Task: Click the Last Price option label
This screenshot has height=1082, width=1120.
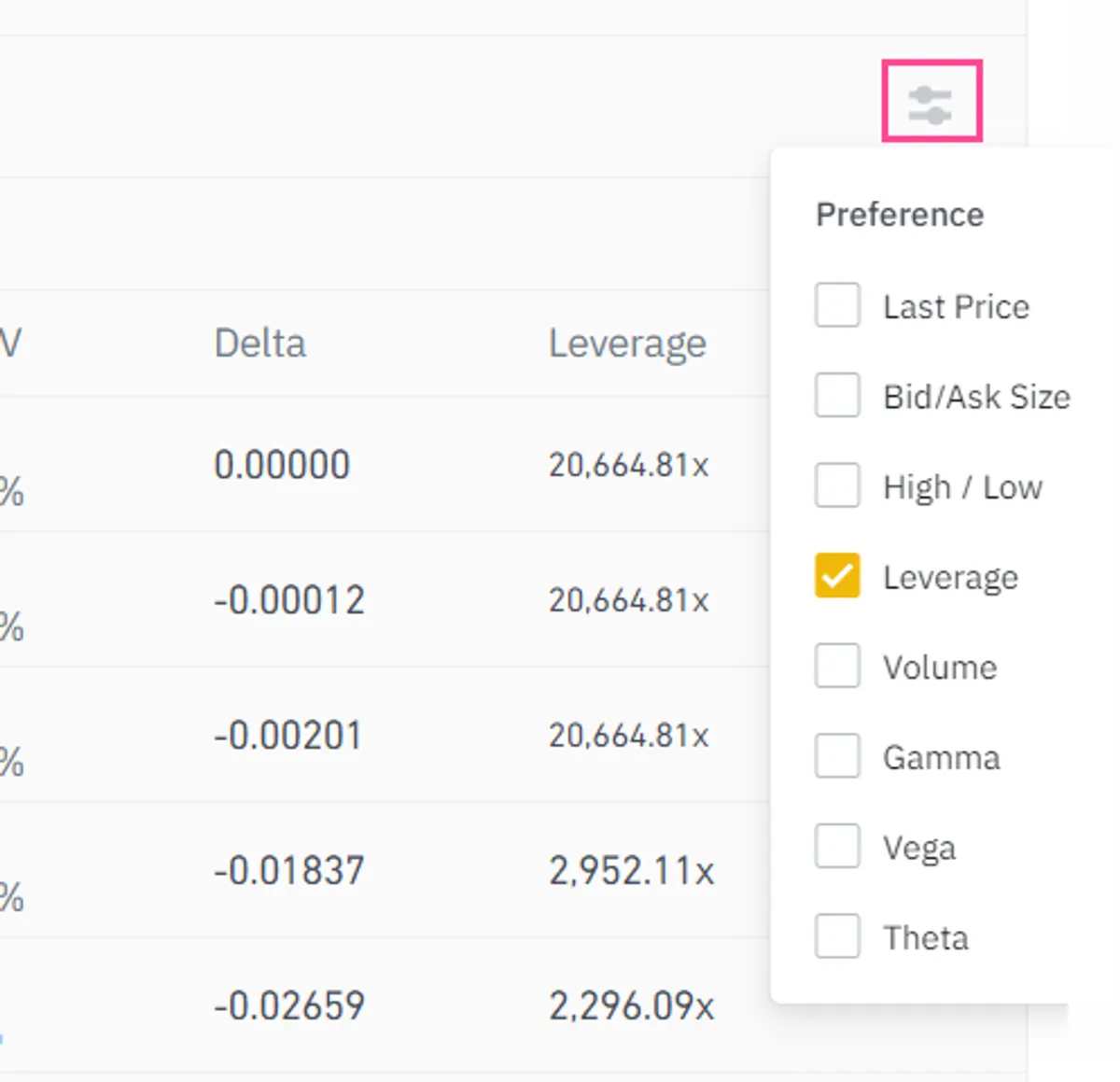Action: click(957, 306)
